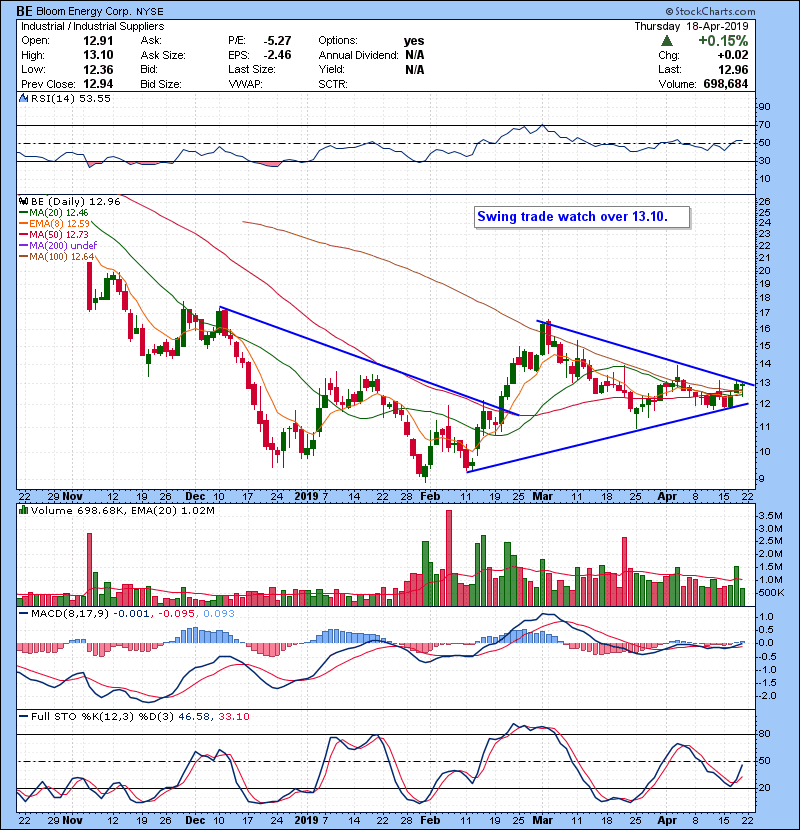Click the Chg value +0.02
Screen dimensions: 800x830
(733, 55)
